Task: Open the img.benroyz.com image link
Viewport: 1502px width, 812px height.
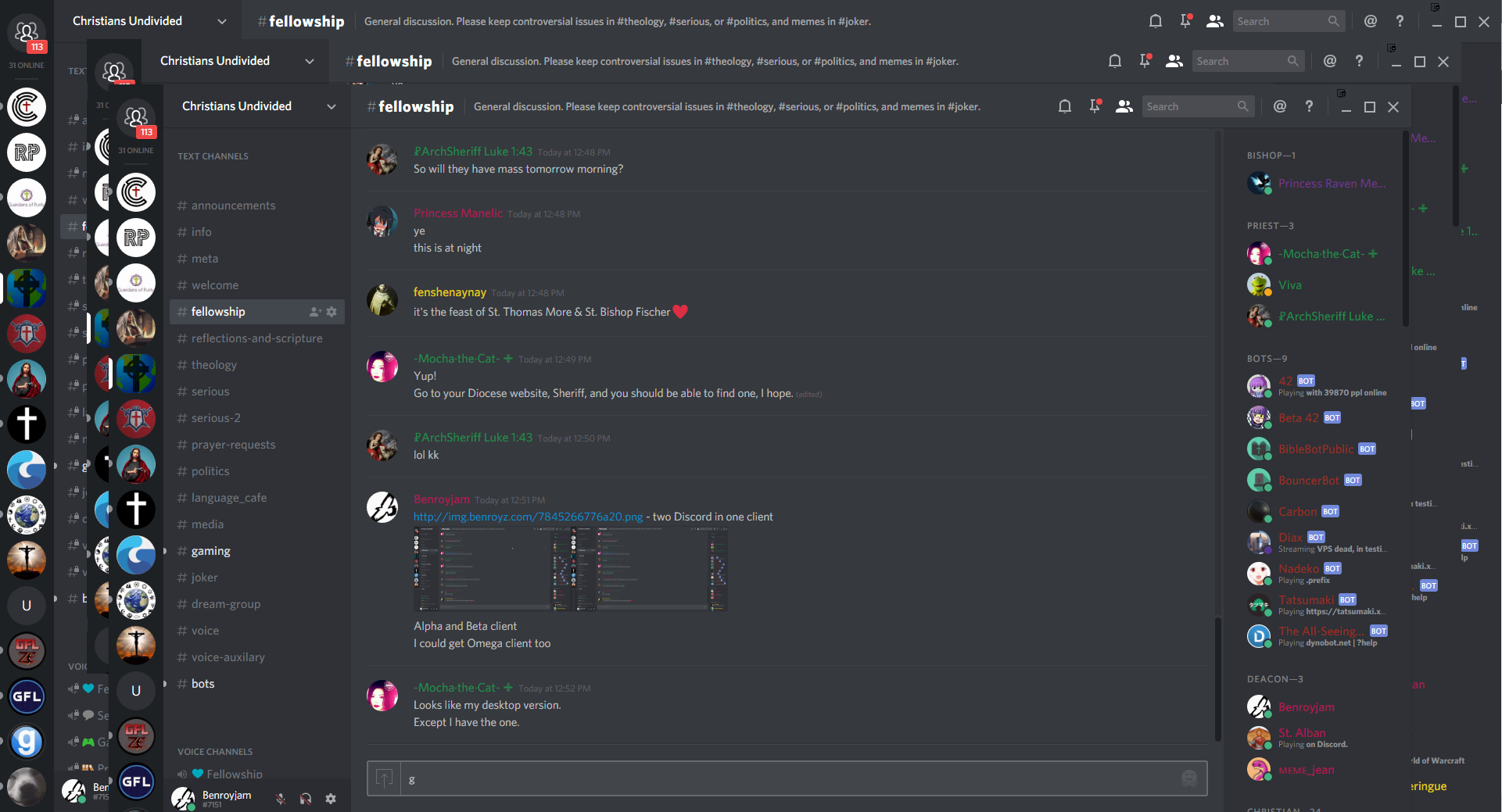Action: (528, 517)
